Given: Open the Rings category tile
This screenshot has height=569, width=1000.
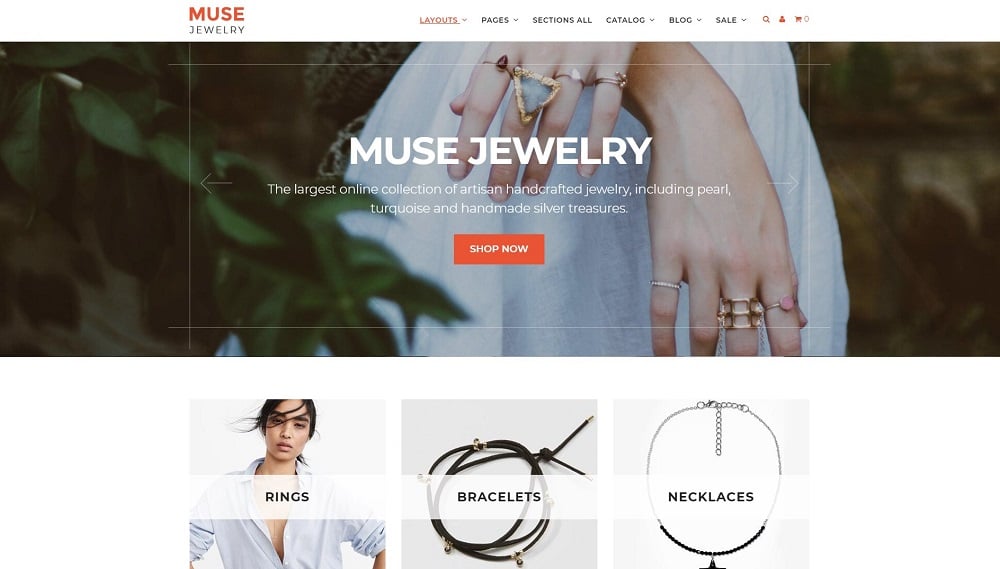Looking at the screenshot, I should coord(288,484).
